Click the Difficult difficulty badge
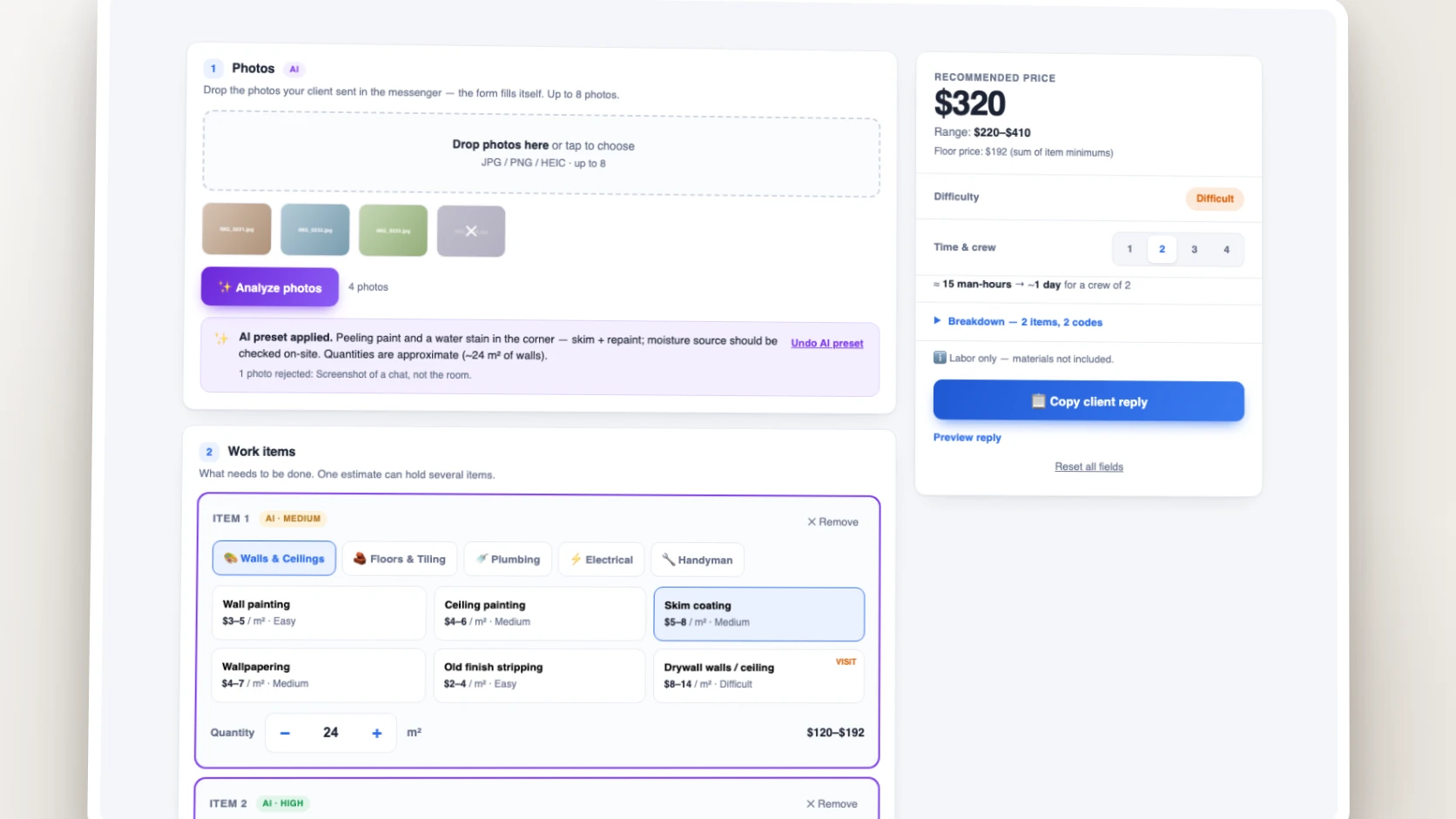 pos(1214,198)
